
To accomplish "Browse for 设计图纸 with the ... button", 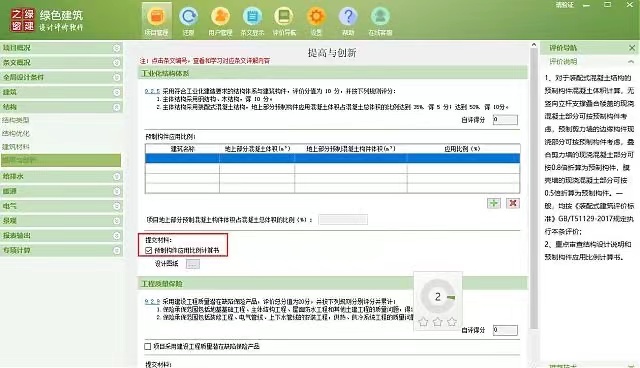I will click(193, 264).
